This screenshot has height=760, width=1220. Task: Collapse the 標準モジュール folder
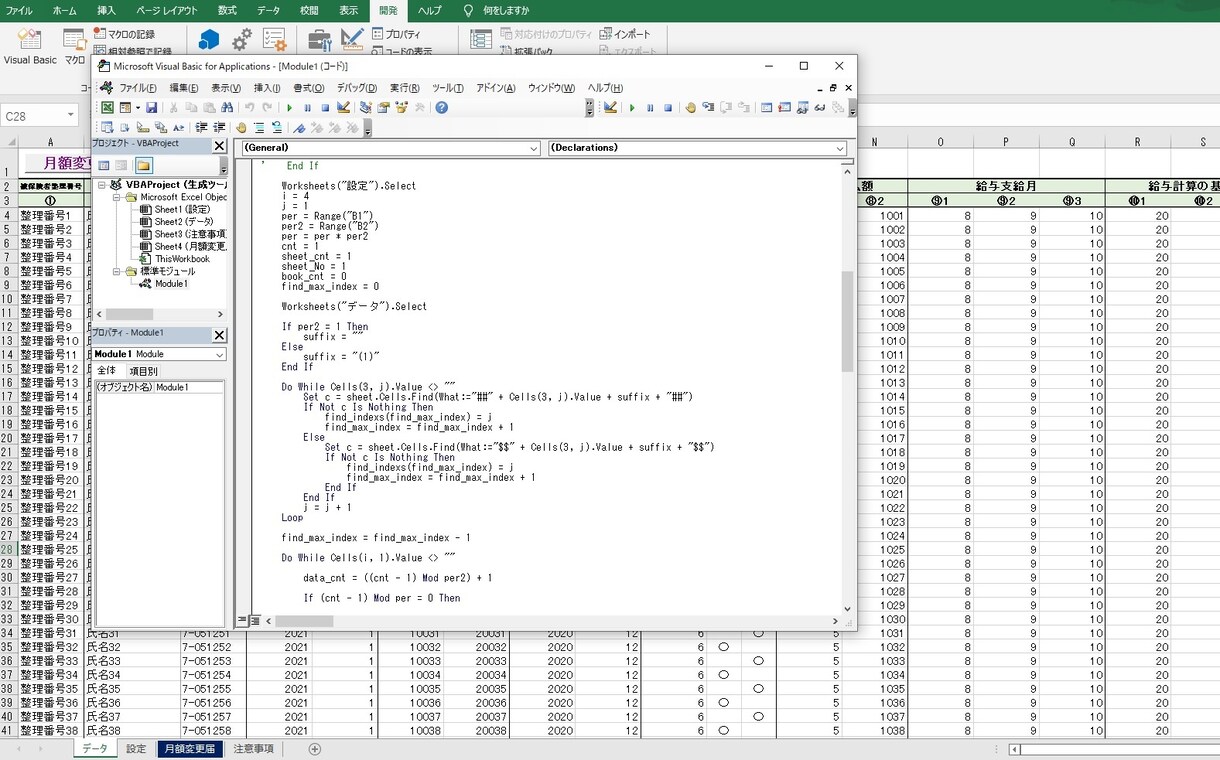point(117,271)
